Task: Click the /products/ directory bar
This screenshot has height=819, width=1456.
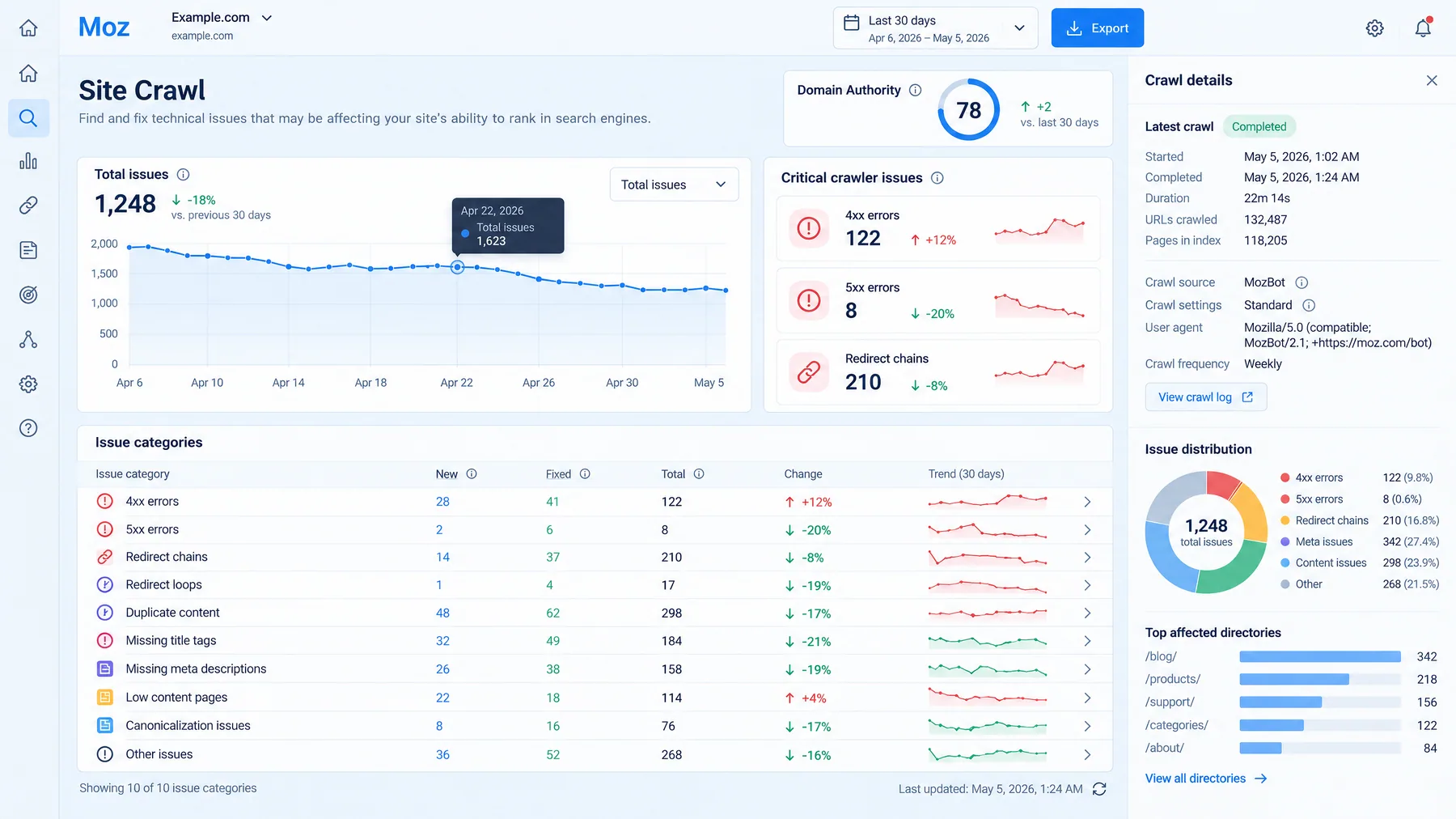Action: (x=1294, y=680)
